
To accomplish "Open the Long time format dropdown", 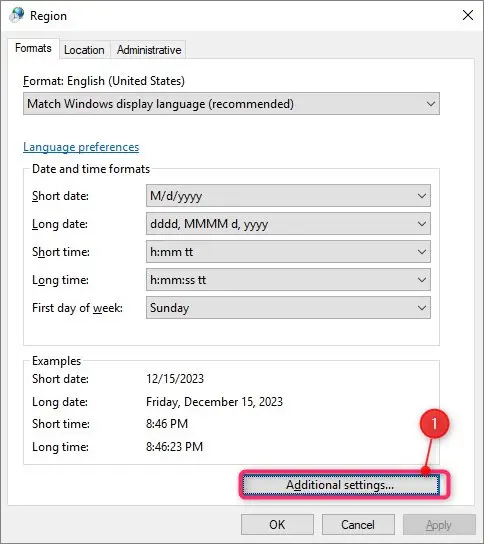I will tap(288, 280).
